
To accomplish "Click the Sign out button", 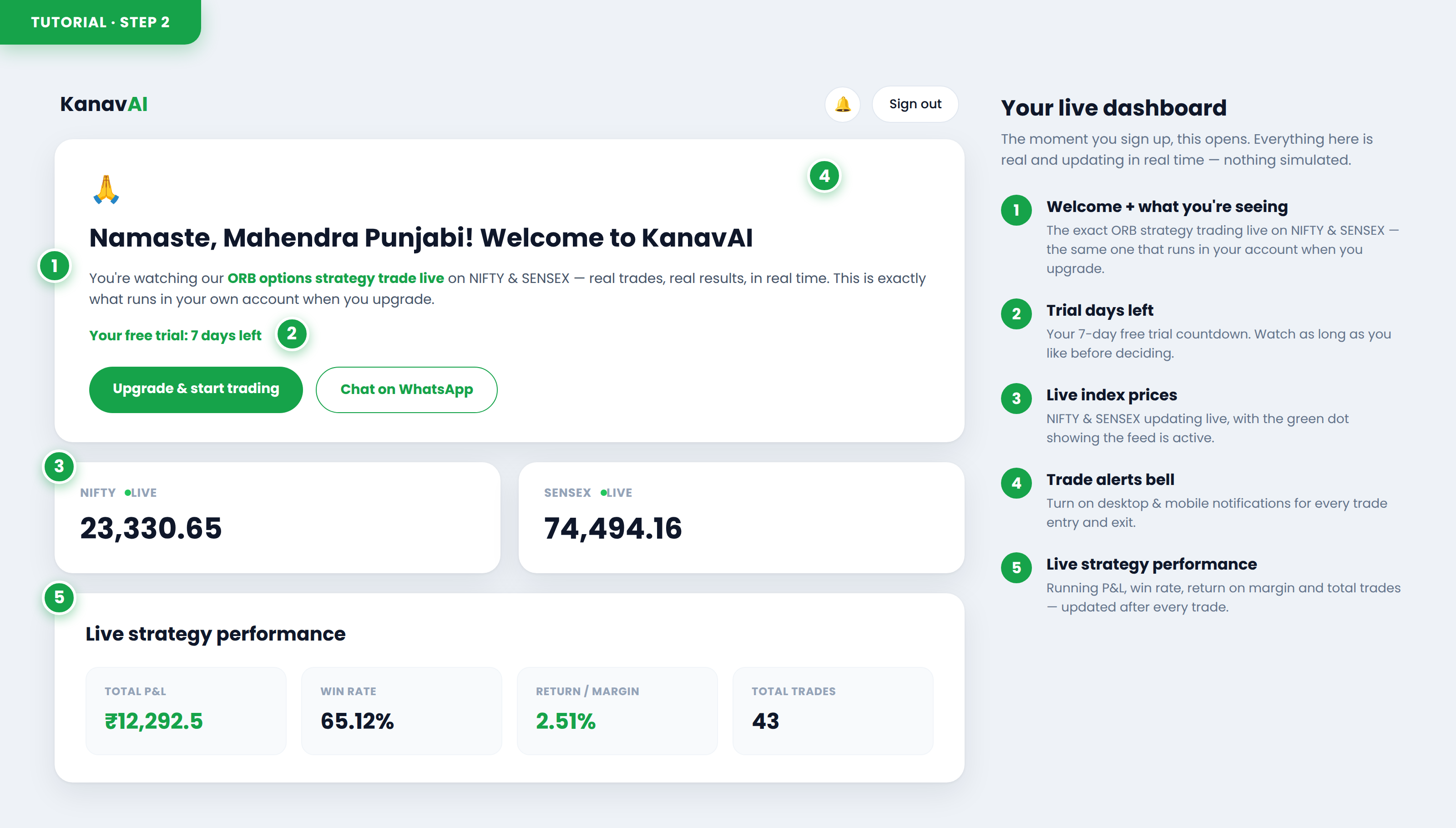I will [x=915, y=104].
